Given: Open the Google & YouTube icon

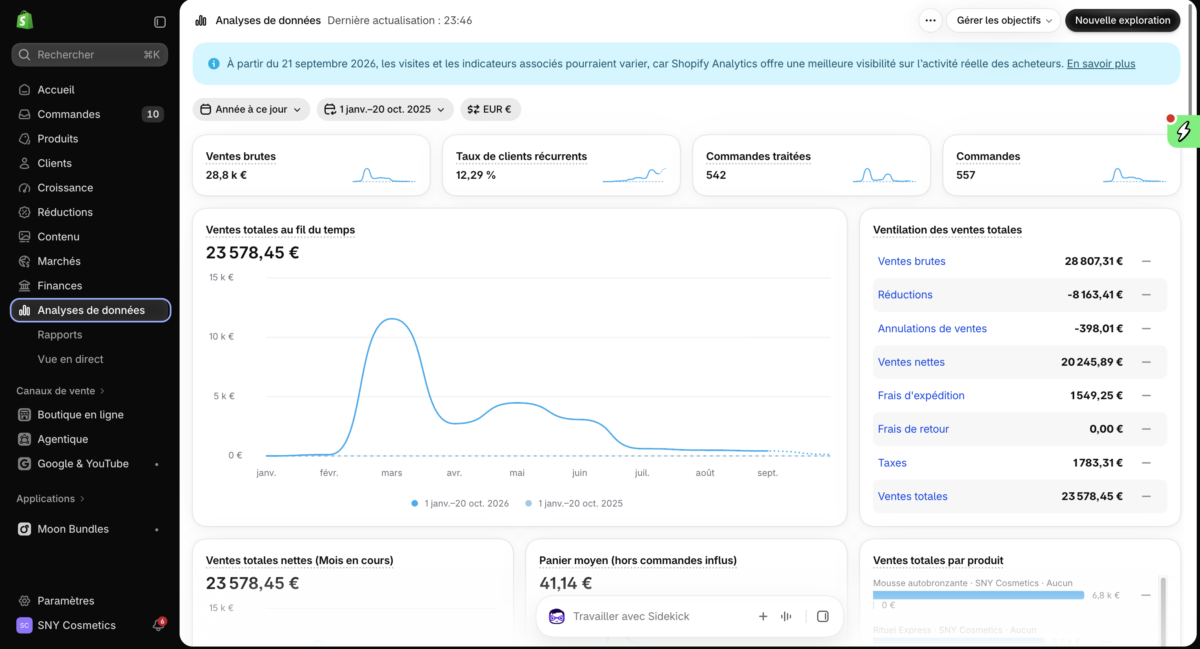Looking at the screenshot, I should pyautogui.click(x=25, y=464).
